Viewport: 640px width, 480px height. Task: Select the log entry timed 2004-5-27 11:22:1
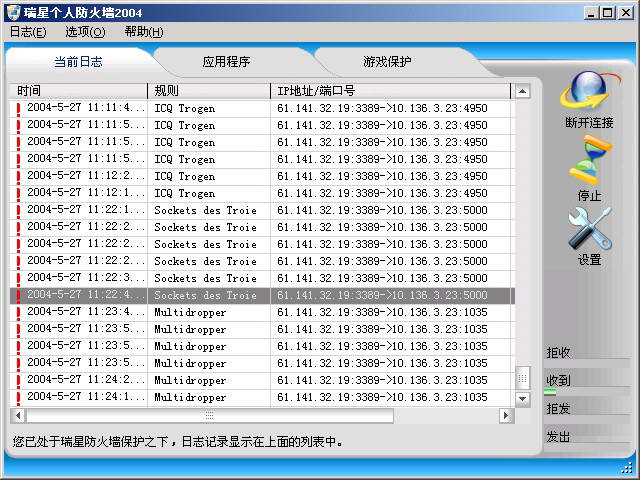pos(85,210)
